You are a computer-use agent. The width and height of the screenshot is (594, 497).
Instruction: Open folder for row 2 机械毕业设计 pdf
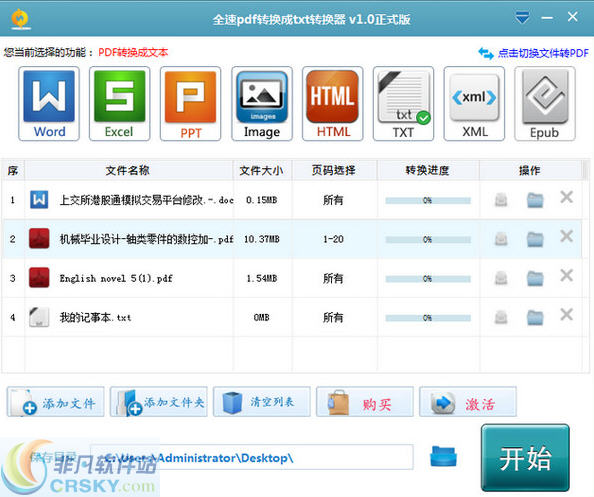535,239
